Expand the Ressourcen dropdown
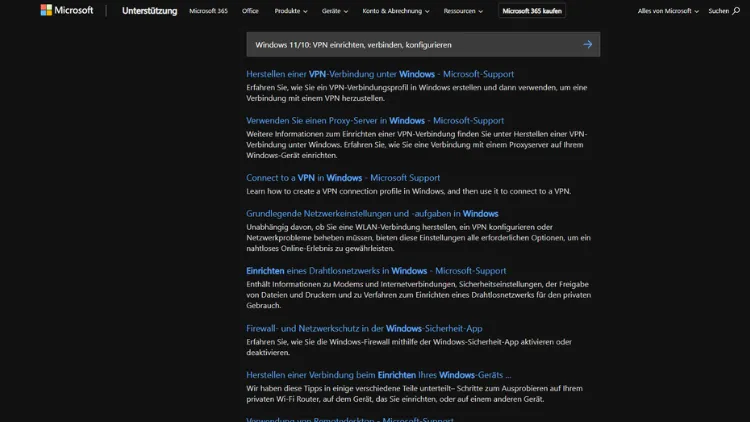The image size is (750, 422). [x=463, y=11]
